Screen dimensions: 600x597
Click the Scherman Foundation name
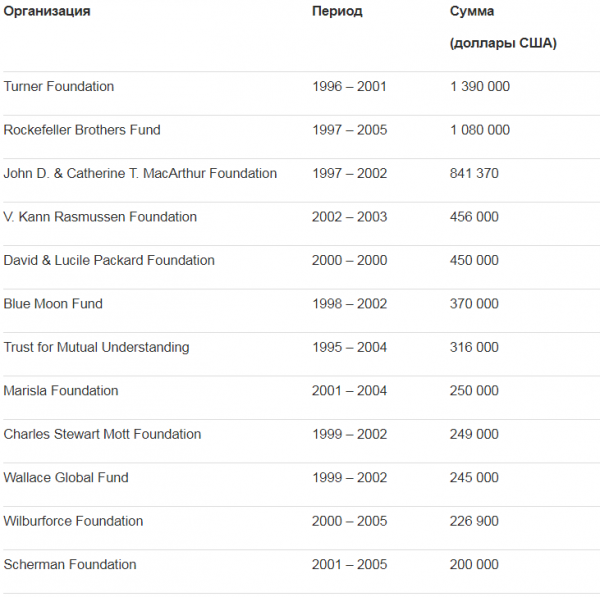click(x=70, y=565)
